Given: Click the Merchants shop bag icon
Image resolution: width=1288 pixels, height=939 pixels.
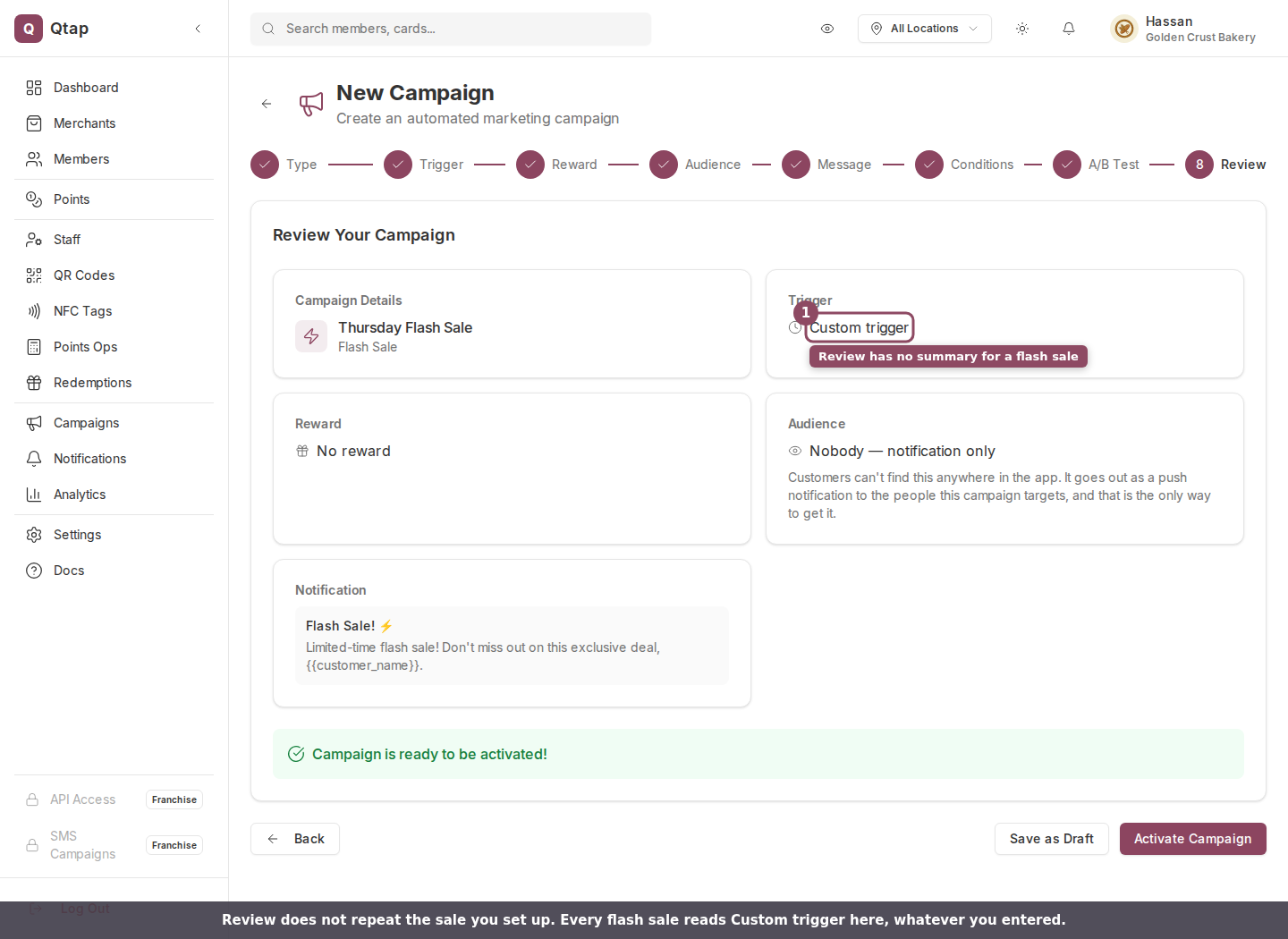Looking at the screenshot, I should pos(34,123).
